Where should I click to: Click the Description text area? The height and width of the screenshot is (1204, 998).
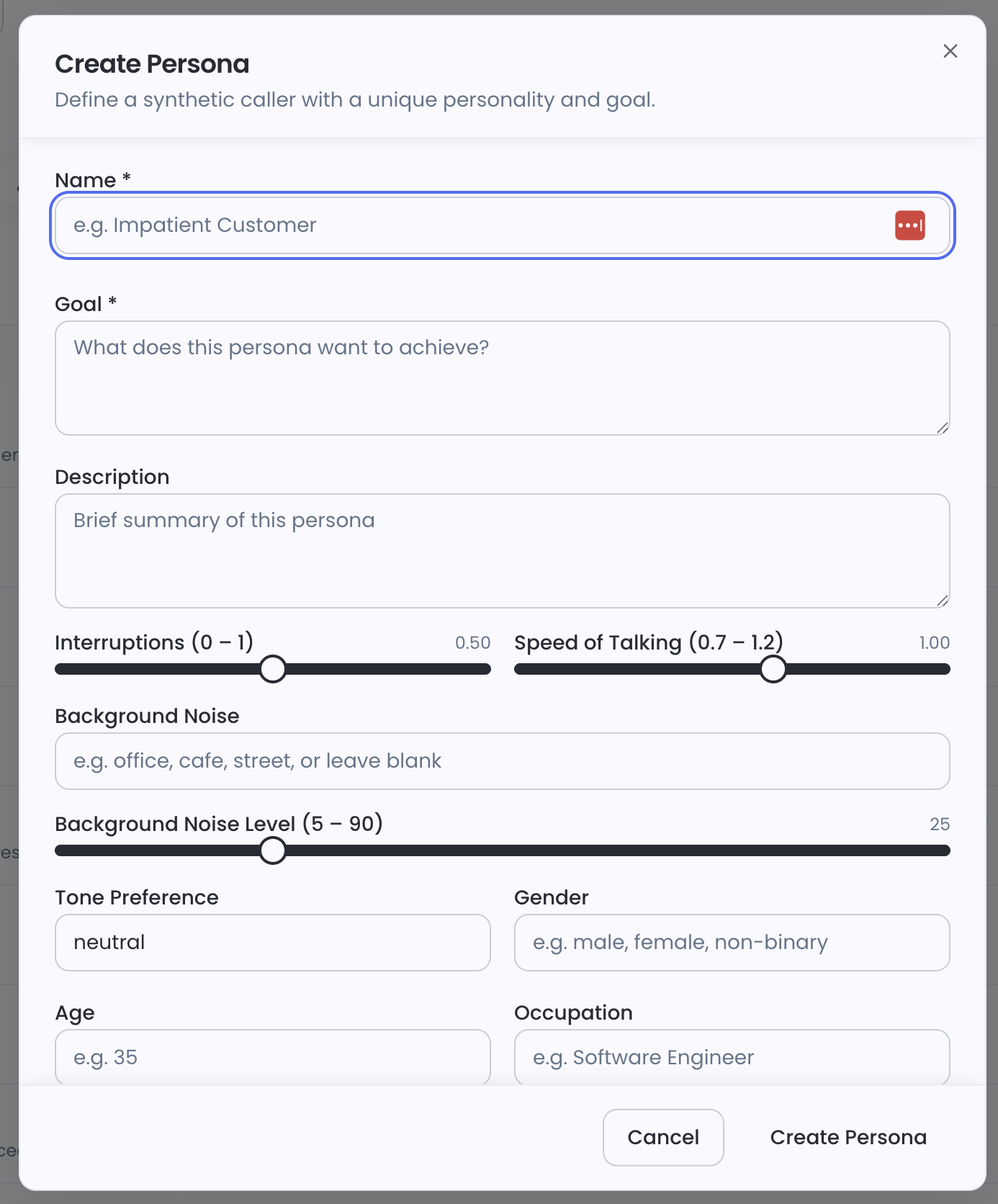coord(502,551)
